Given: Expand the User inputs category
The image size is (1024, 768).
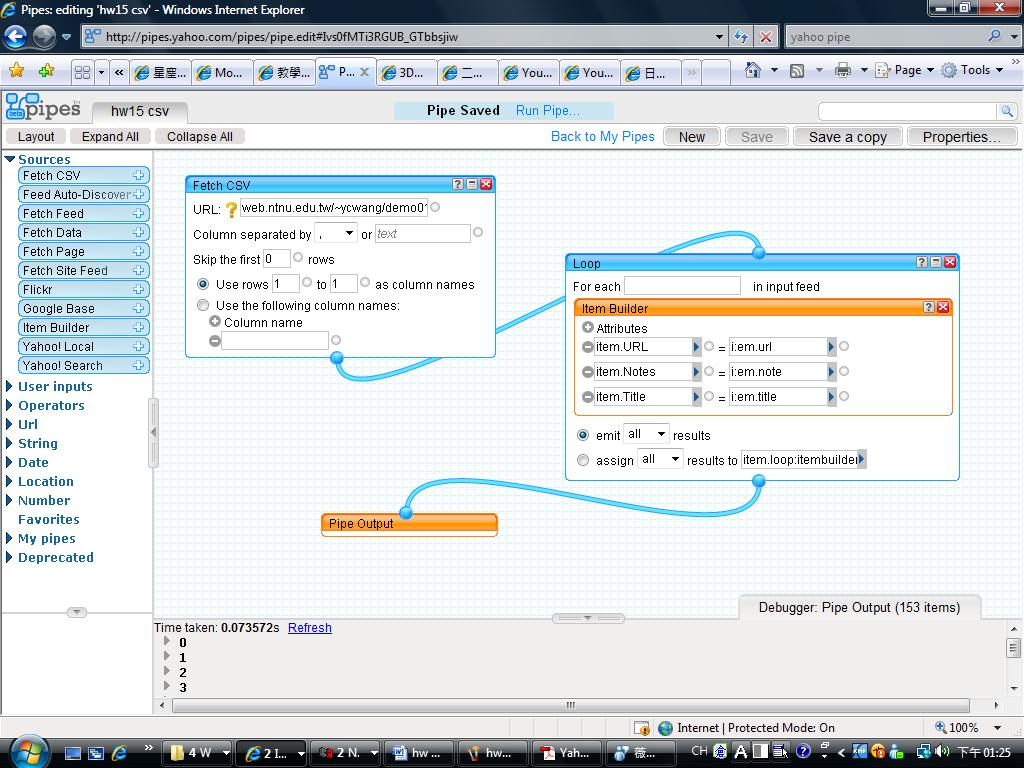Looking at the screenshot, I should [9, 386].
